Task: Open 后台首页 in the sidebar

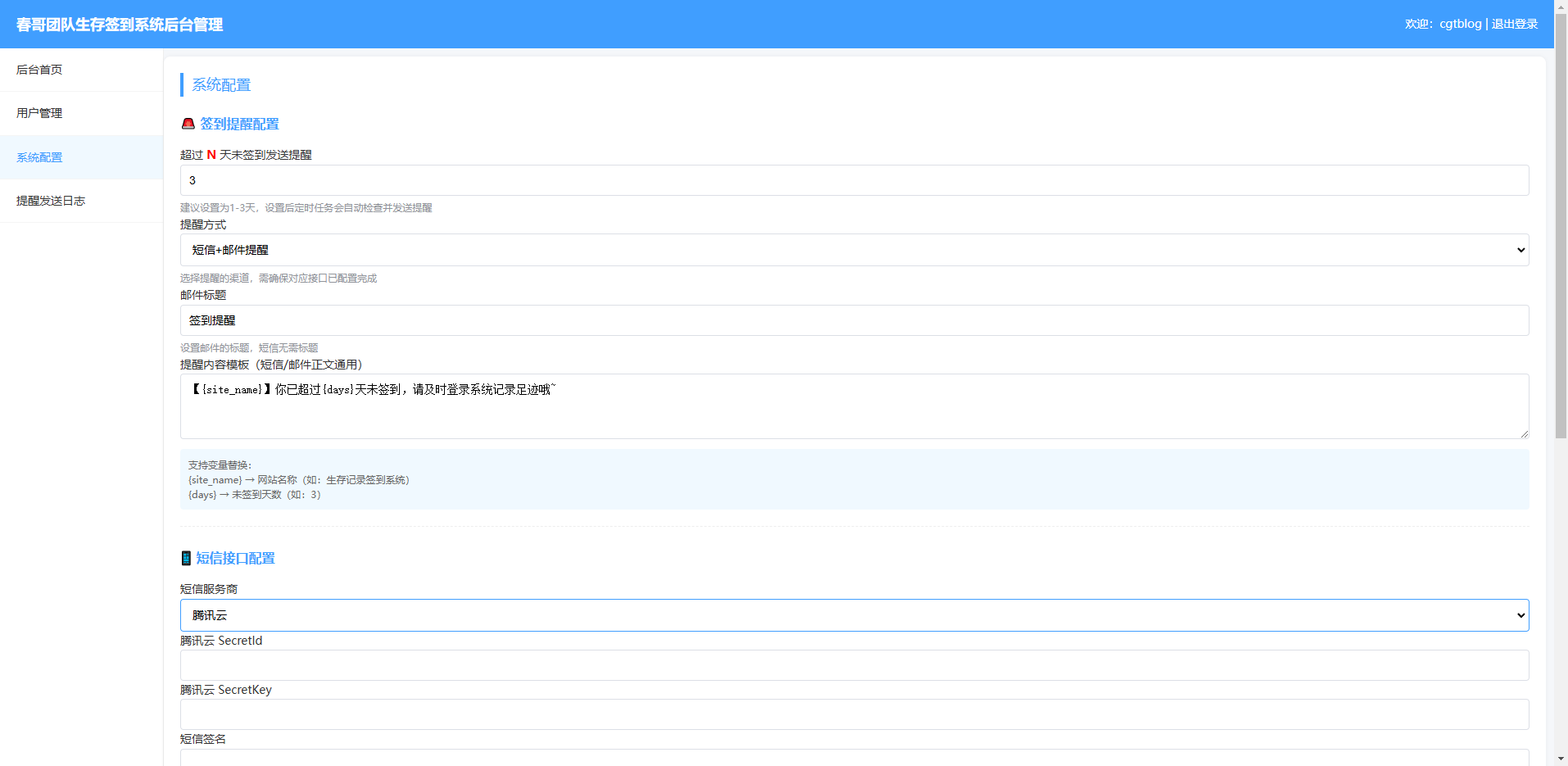Action: (39, 70)
